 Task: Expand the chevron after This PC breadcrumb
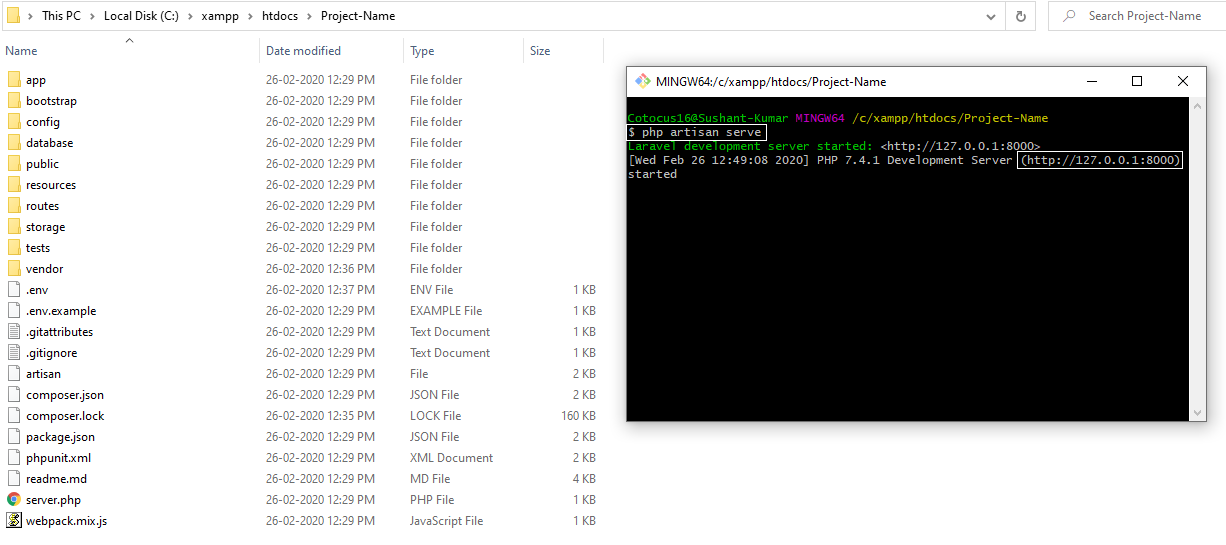coord(93,16)
